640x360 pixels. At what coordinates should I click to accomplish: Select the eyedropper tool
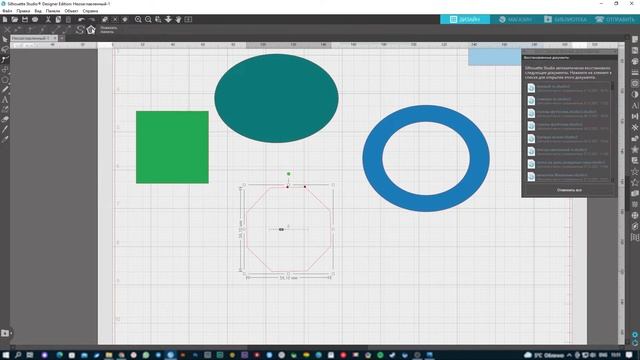tap(5, 140)
